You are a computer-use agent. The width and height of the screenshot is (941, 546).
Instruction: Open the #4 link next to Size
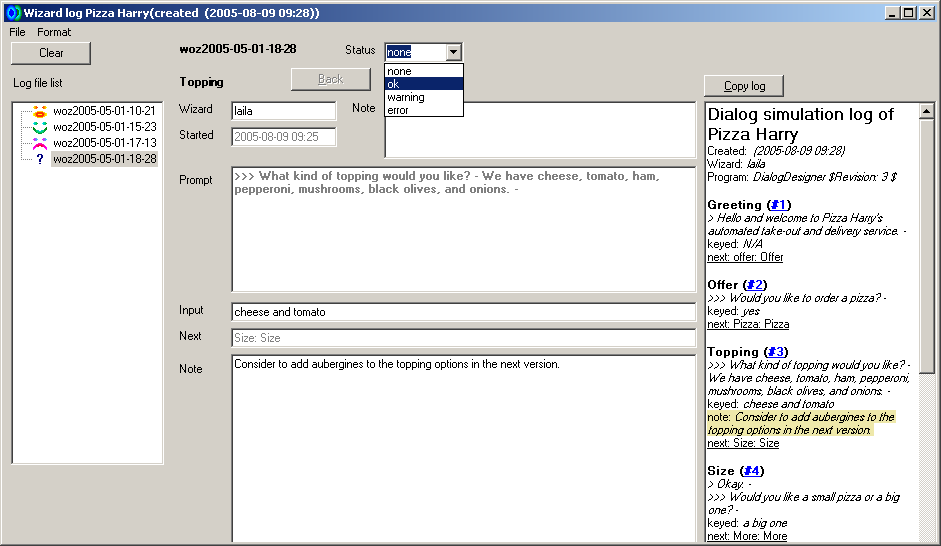(751, 471)
